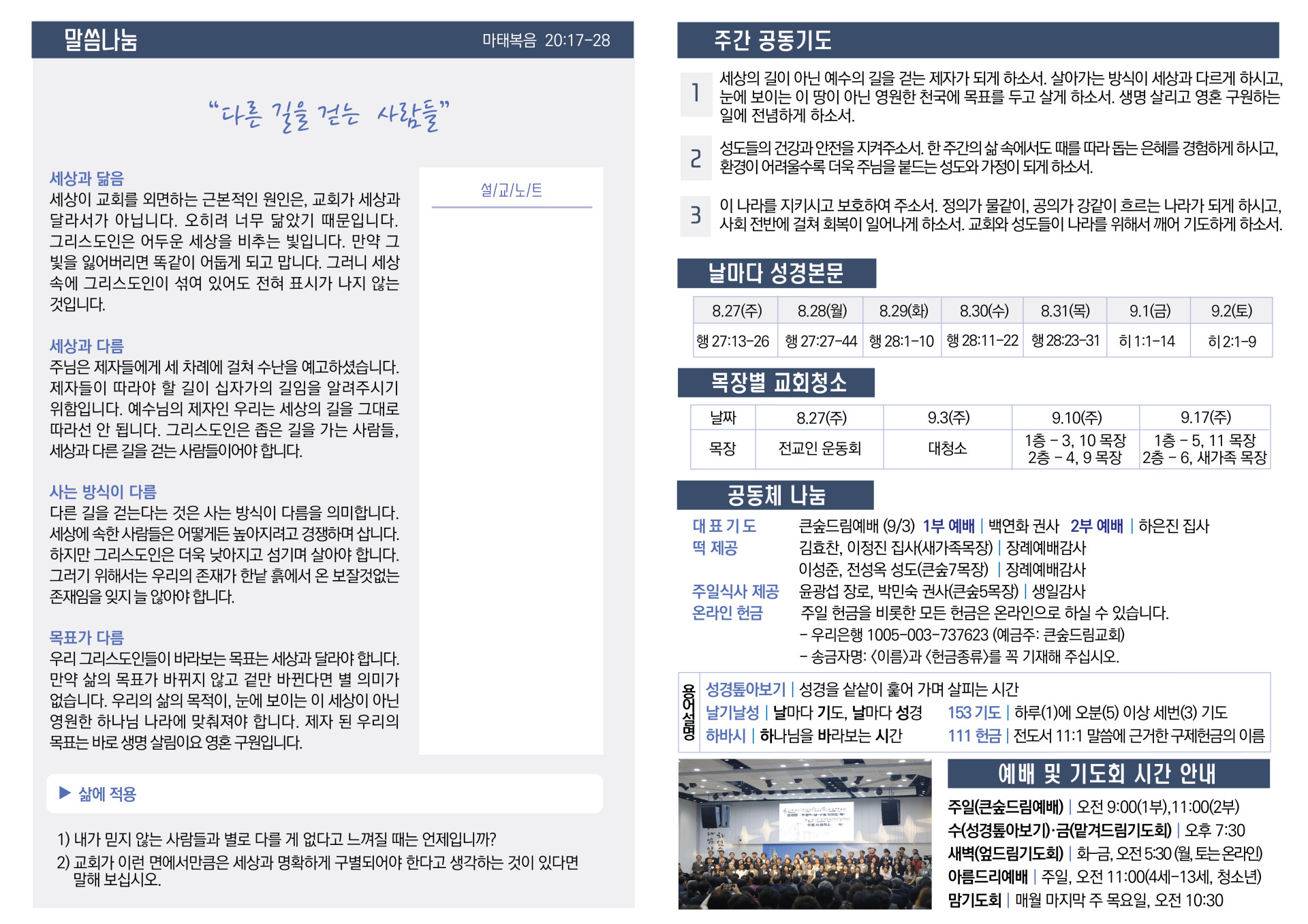Click the 9.2(토) date cell
The height and width of the screenshot is (924, 1308).
(1232, 311)
